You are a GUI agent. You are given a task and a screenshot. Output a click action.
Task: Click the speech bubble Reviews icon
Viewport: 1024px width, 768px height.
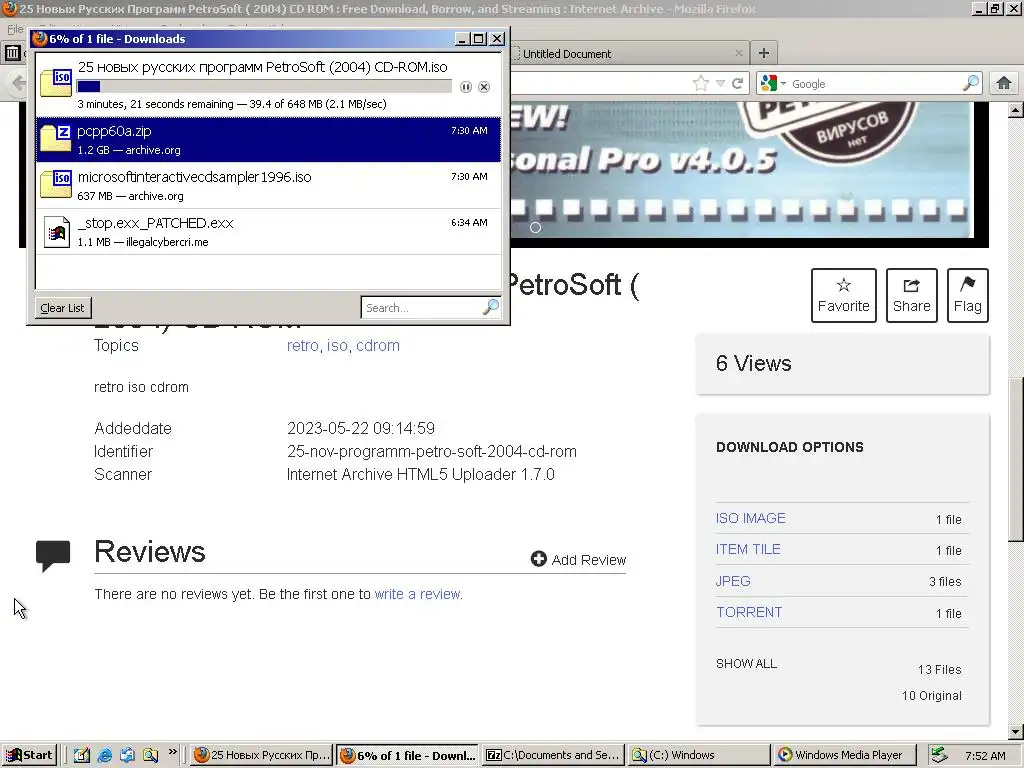53,556
